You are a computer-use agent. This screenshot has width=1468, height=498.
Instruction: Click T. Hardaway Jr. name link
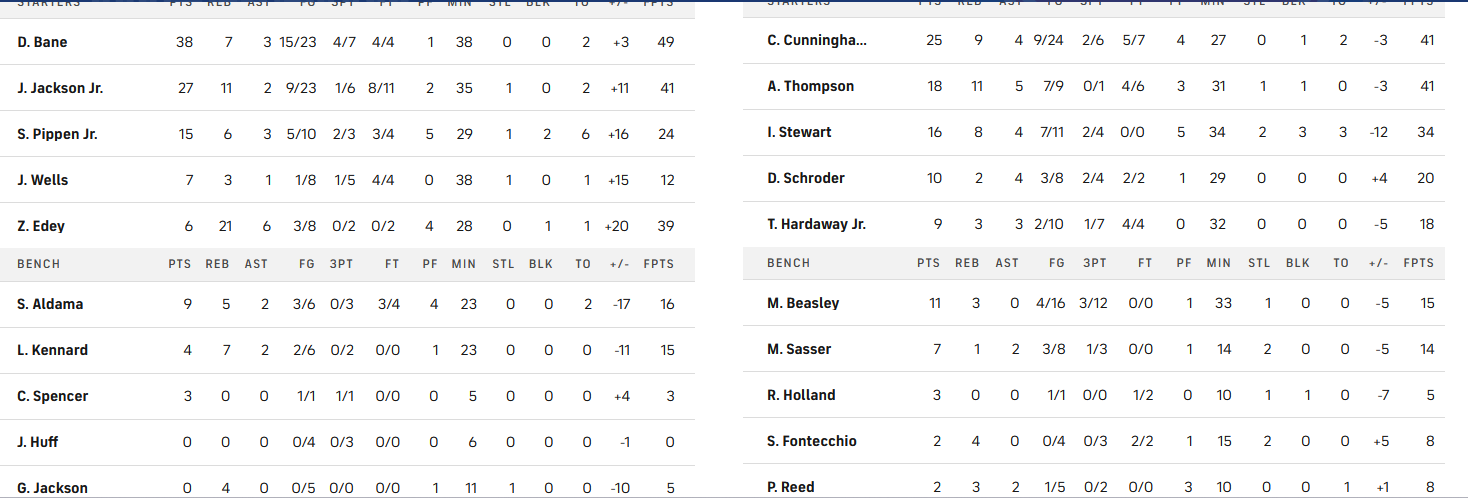tap(816, 224)
